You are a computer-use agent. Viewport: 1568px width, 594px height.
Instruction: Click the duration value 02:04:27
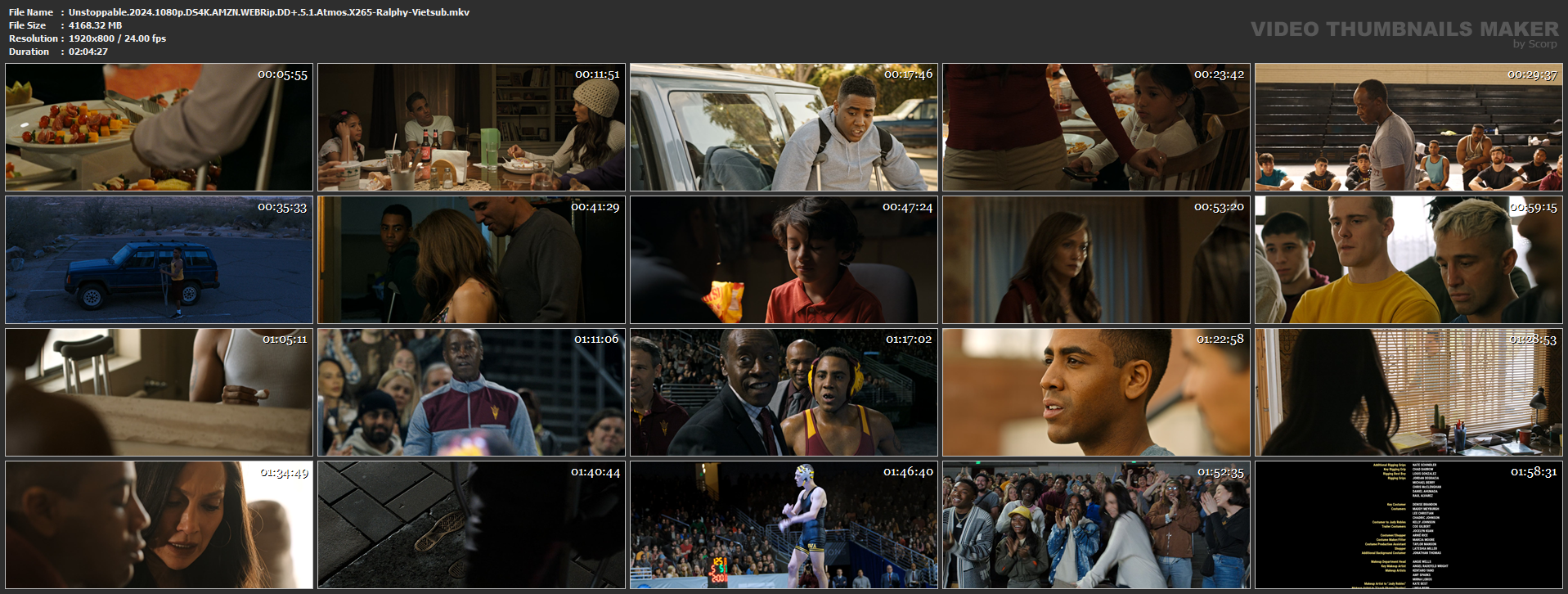coord(88,52)
